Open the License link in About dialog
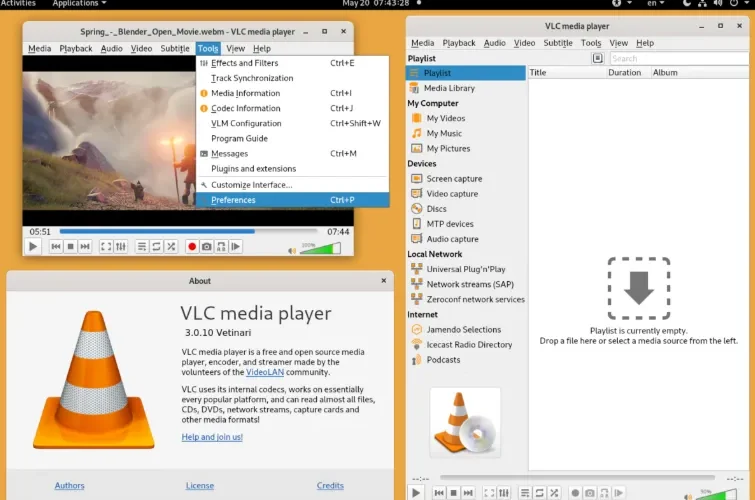755x500 pixels. point(200,486)
